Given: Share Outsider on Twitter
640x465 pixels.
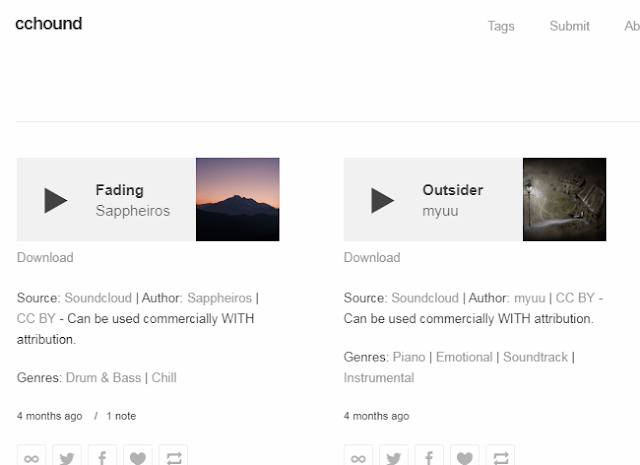Looking at the screenshot, I should pos(394,456).
